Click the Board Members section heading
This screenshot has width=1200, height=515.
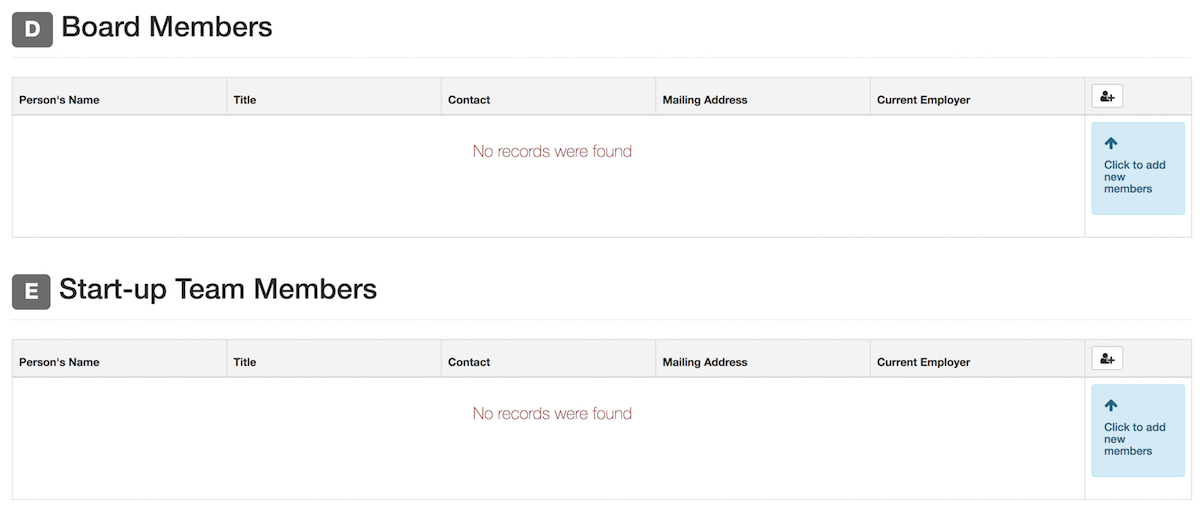click(167, 27)
